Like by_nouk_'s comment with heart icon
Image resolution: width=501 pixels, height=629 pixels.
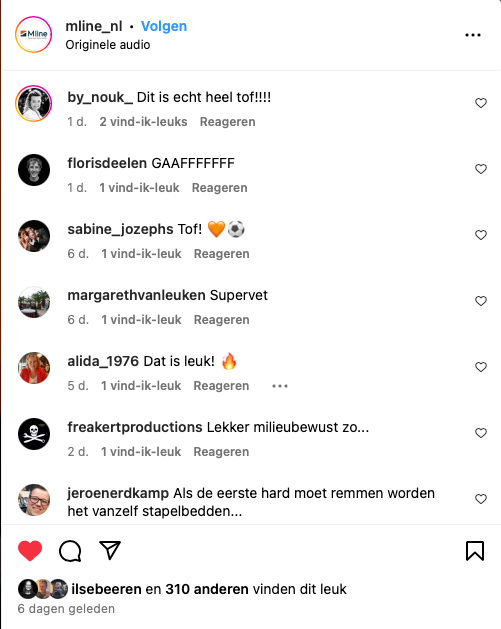pyautogui.click(x=481, y=103)
